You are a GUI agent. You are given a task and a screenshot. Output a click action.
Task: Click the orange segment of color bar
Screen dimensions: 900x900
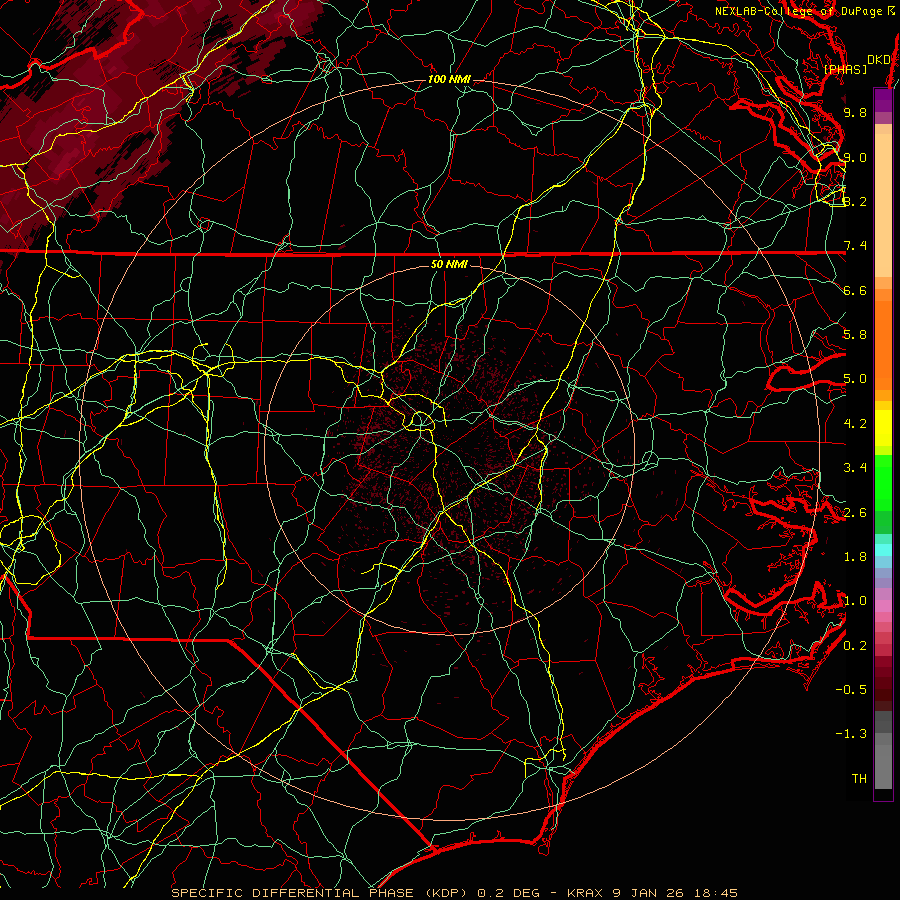click(x=883, y=345)
